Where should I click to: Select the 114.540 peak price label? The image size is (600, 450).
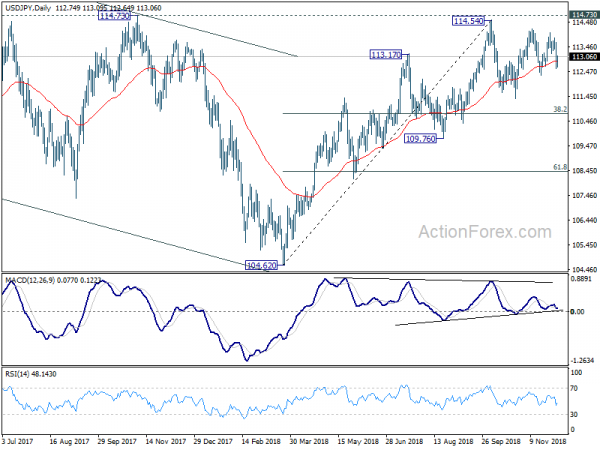point(469,21)
